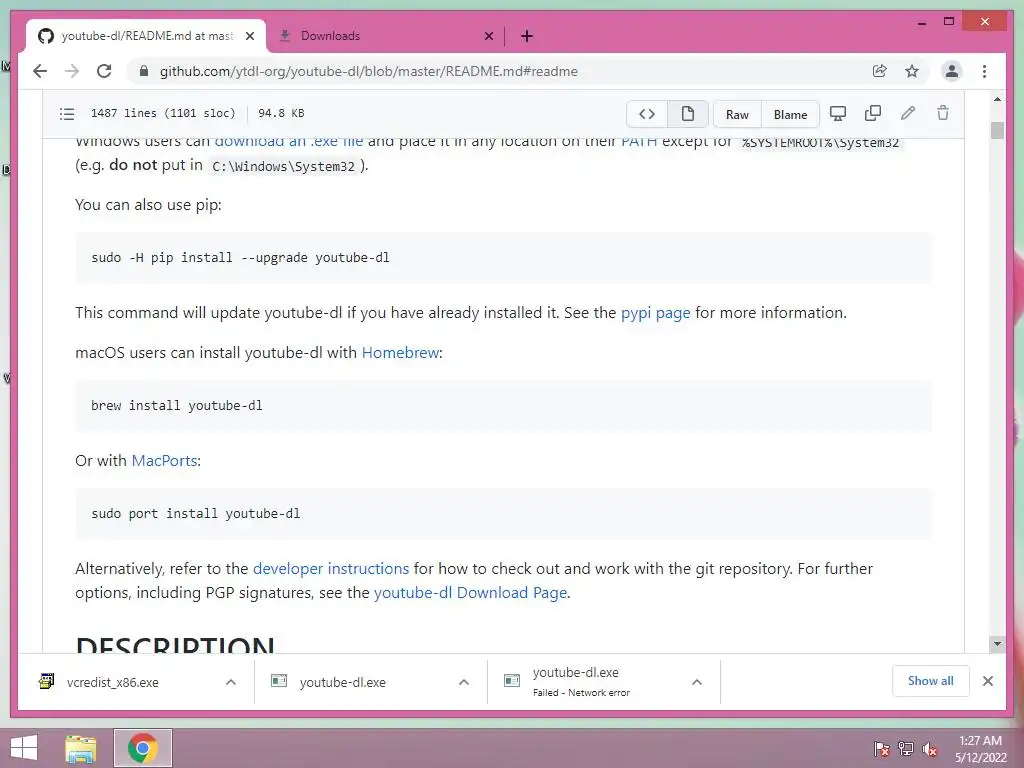1024x768 pixels.
Task: Open the vcredist_x86.exe download
Action: click(112, 682)
